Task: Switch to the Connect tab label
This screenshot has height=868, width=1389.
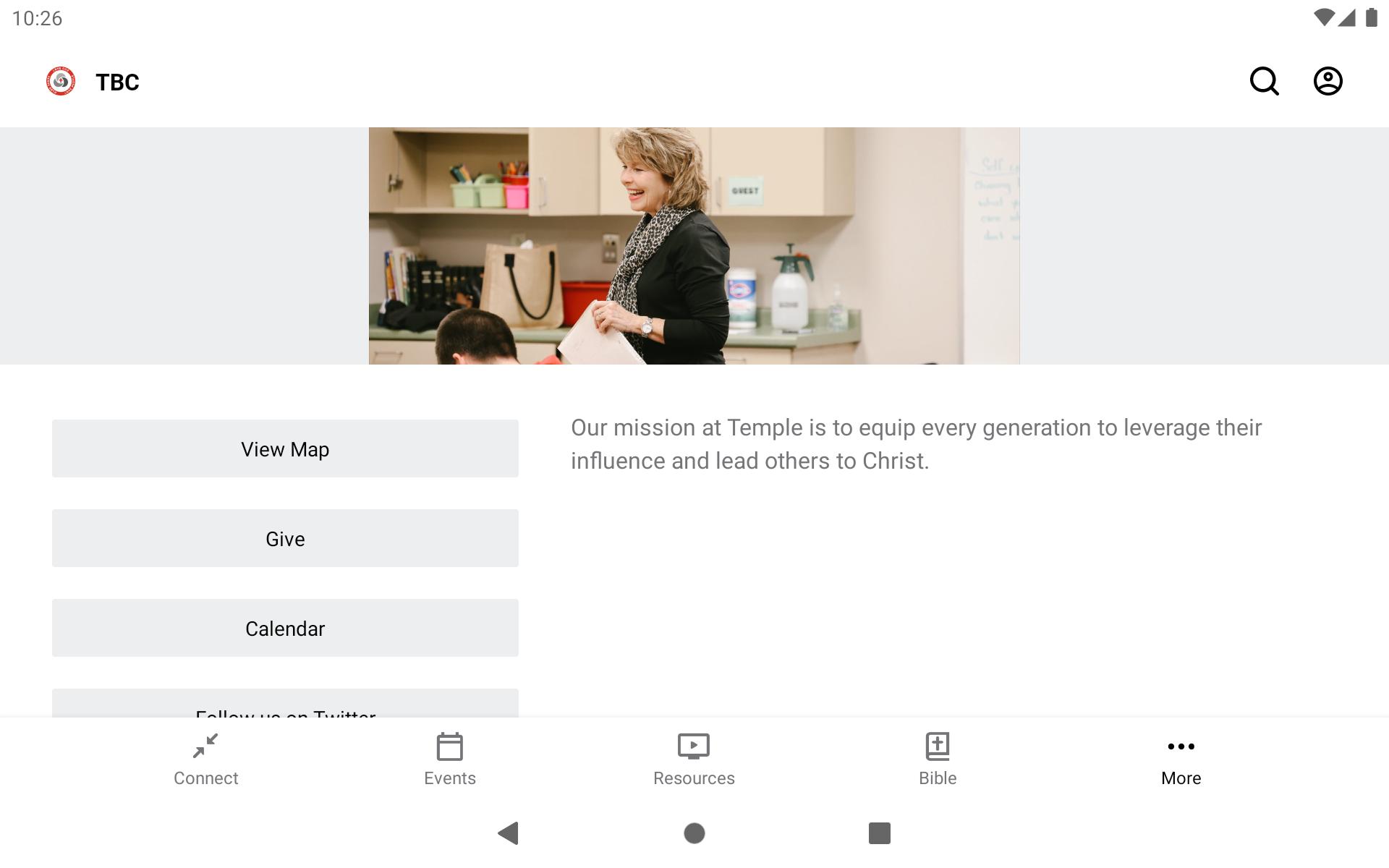Action: click(205, 778)
